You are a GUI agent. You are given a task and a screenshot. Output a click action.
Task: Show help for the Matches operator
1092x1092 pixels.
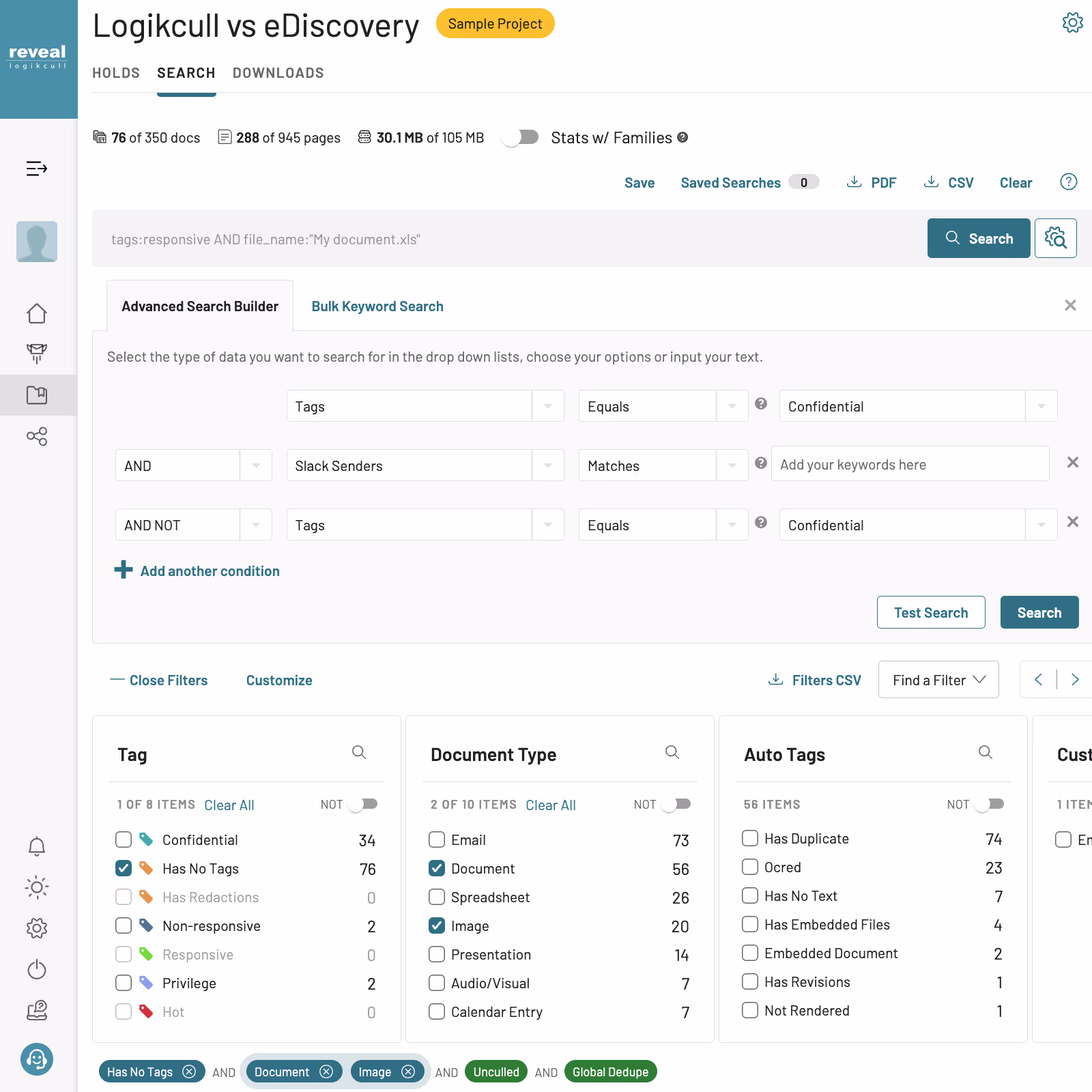tap(761, 463)
